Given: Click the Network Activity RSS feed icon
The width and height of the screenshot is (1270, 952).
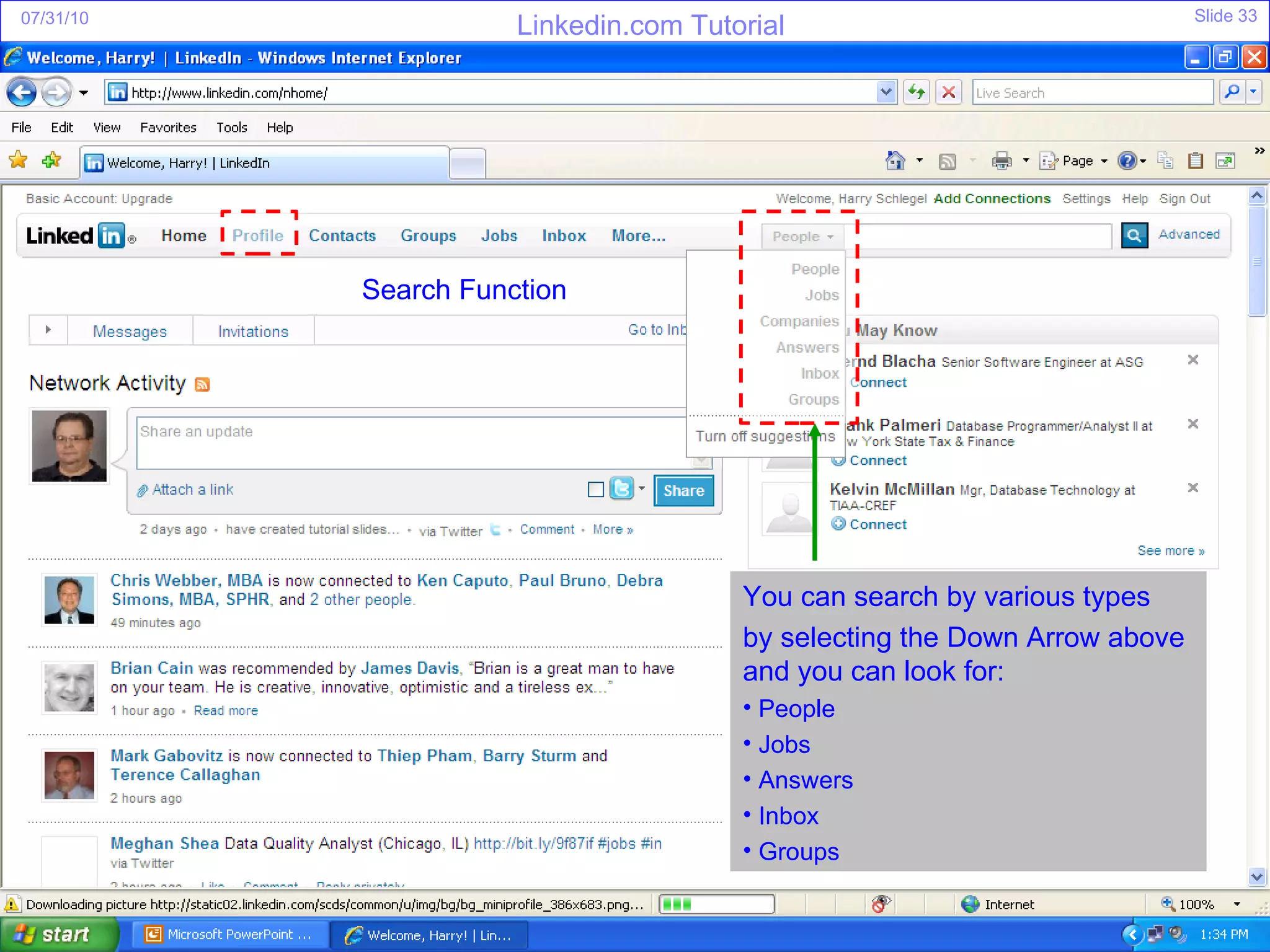Looking at the screenshot, I should [x=202, y=385].
